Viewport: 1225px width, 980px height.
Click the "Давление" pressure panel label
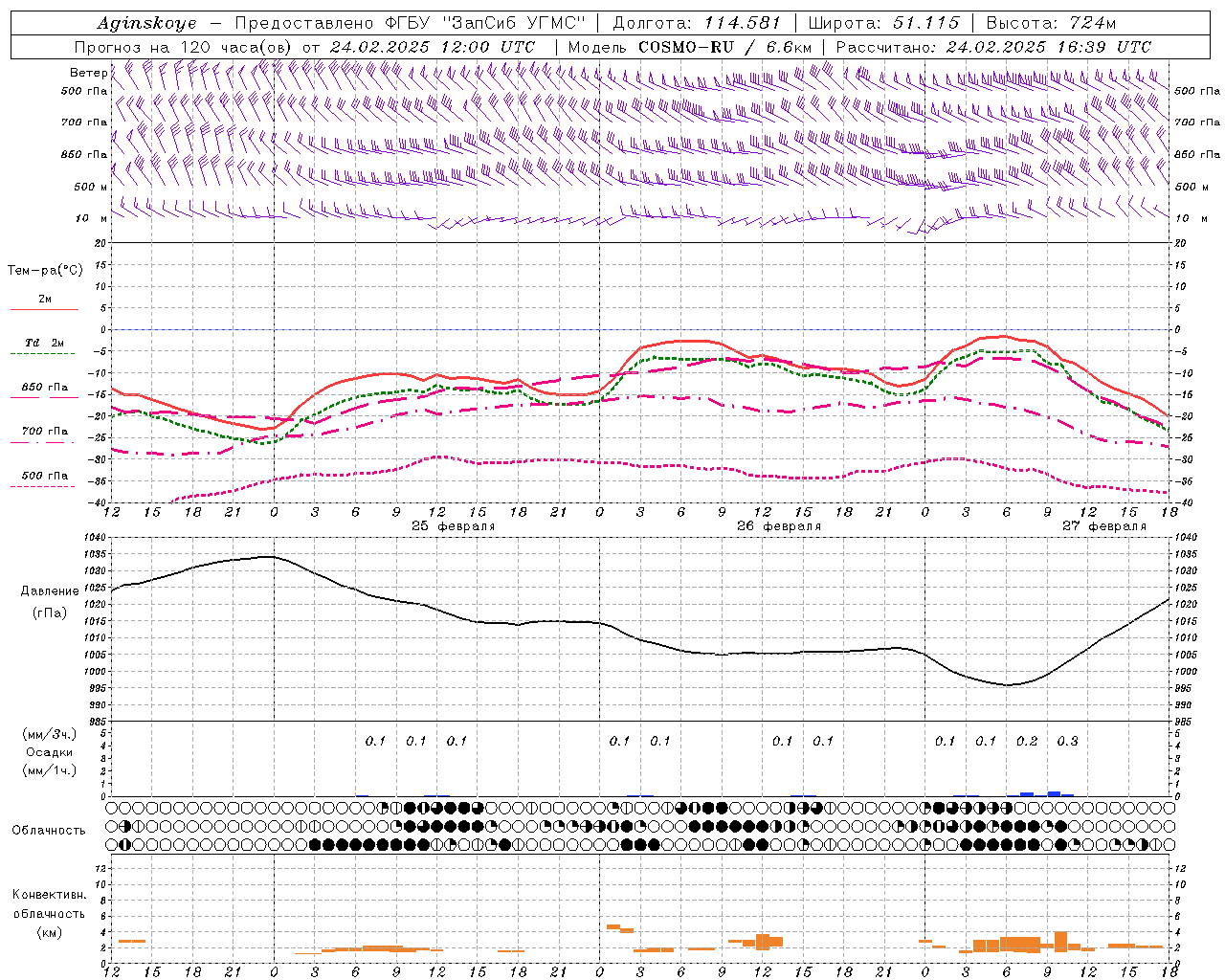coord(50,591)
